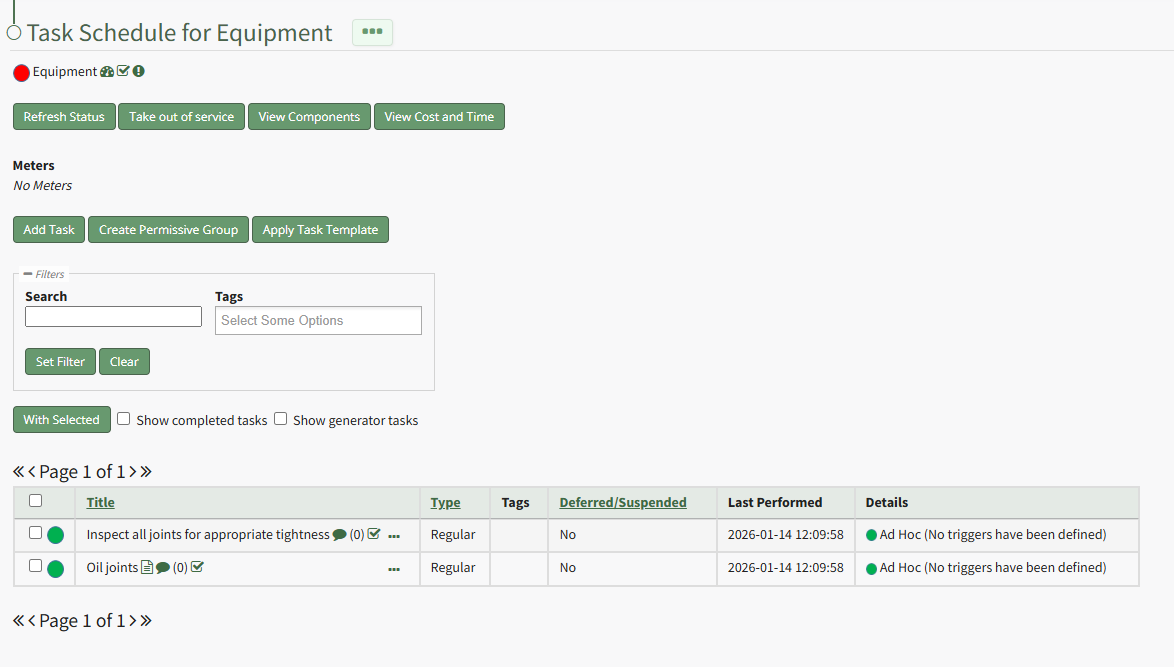
Task: Collapse the Filters section
Action: pyautogui.click(x=28, y=273)
